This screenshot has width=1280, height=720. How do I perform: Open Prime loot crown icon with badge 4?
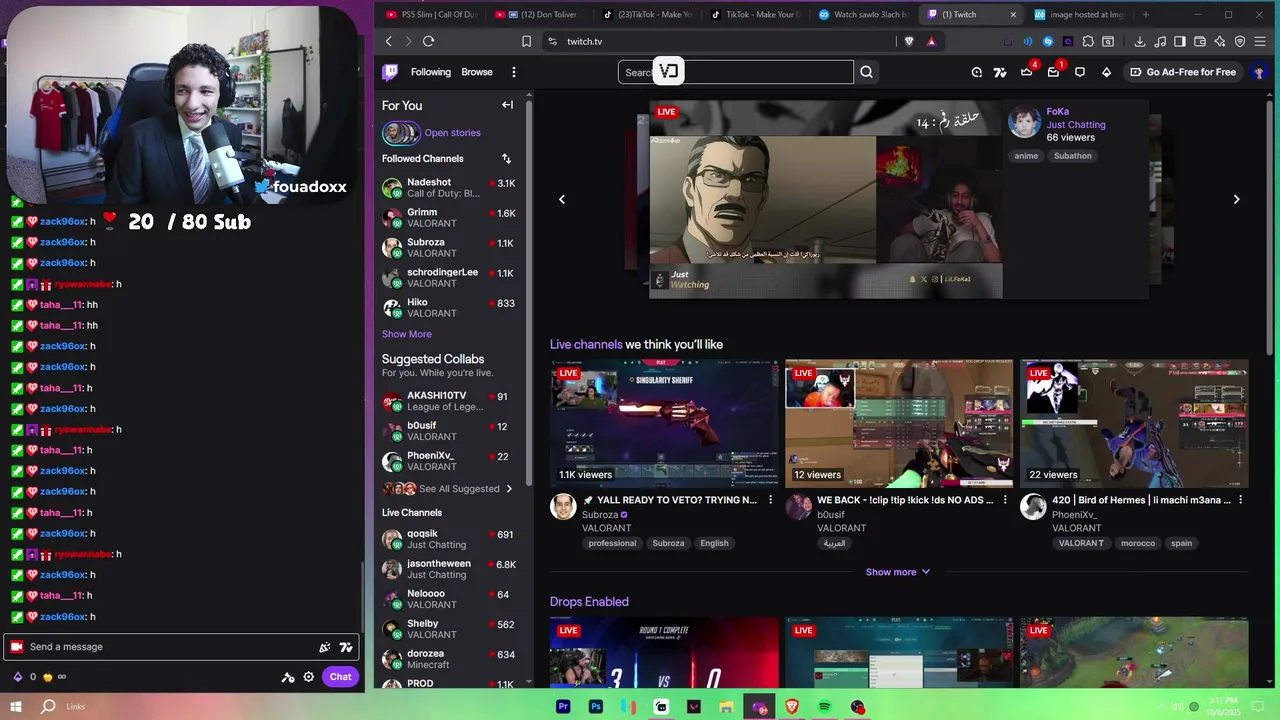1026,71
